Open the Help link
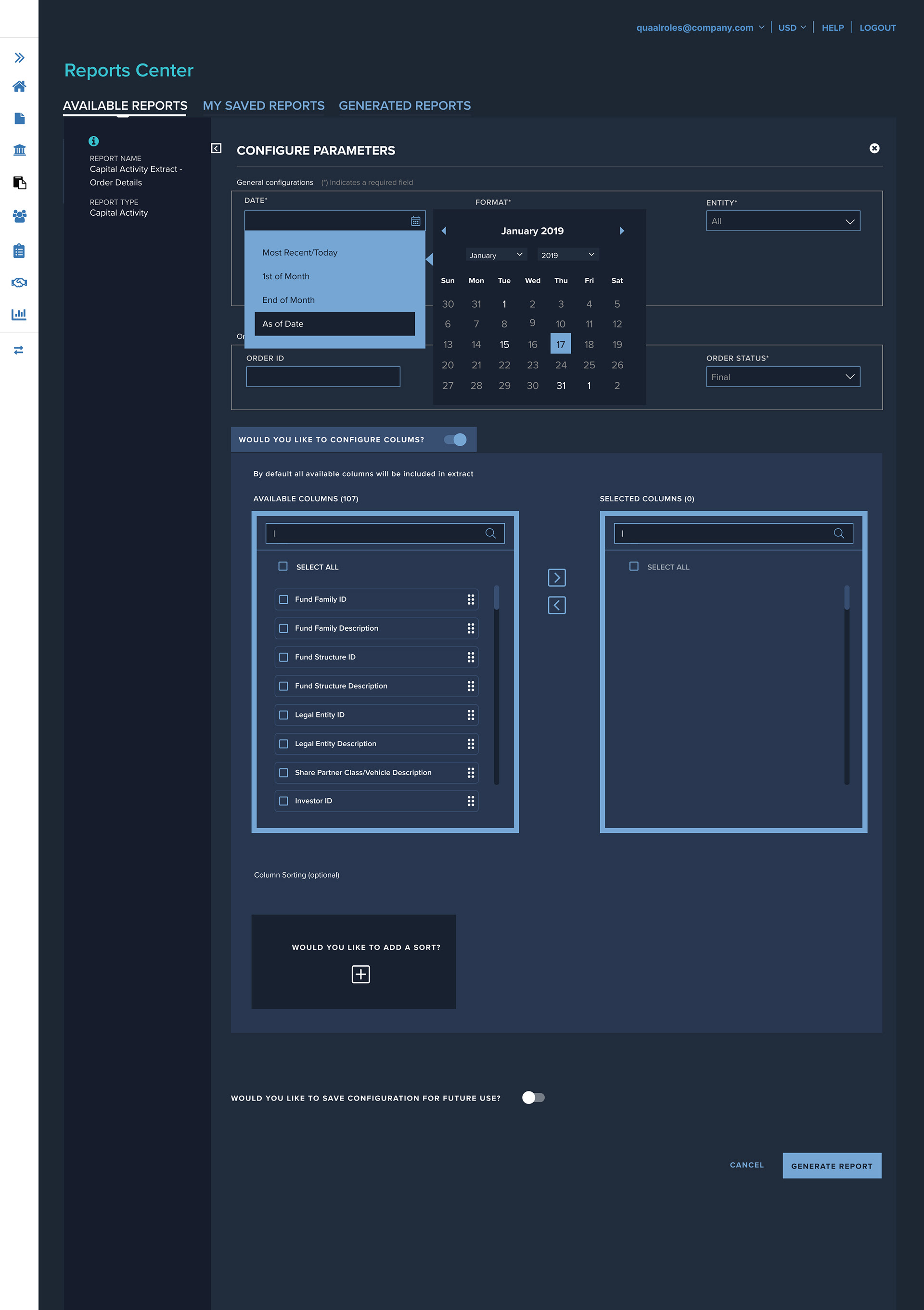This screenshot has height=1310, width=924. pos(833,27)
